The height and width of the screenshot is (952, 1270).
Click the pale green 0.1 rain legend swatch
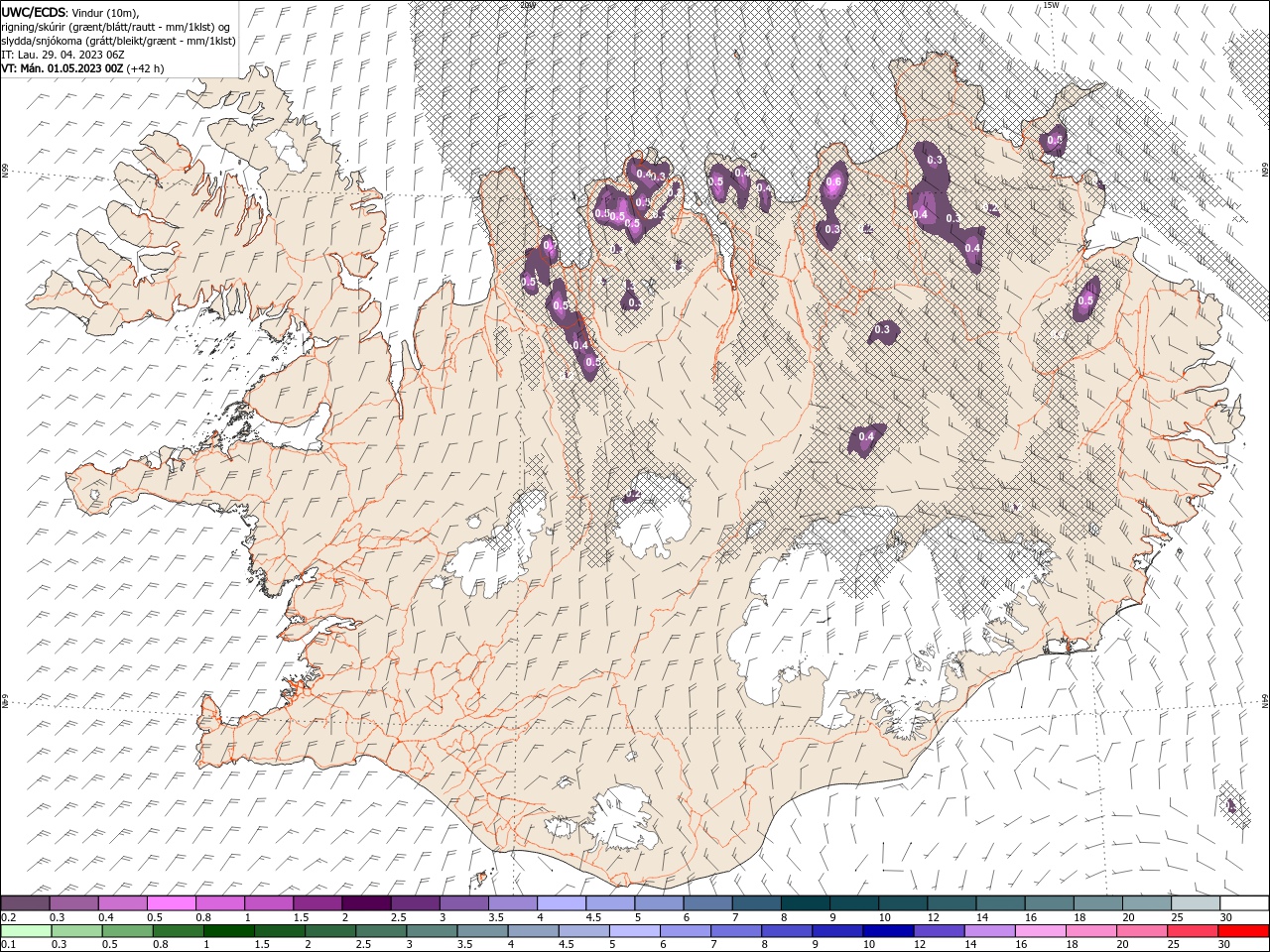click(x=26, y=931)
